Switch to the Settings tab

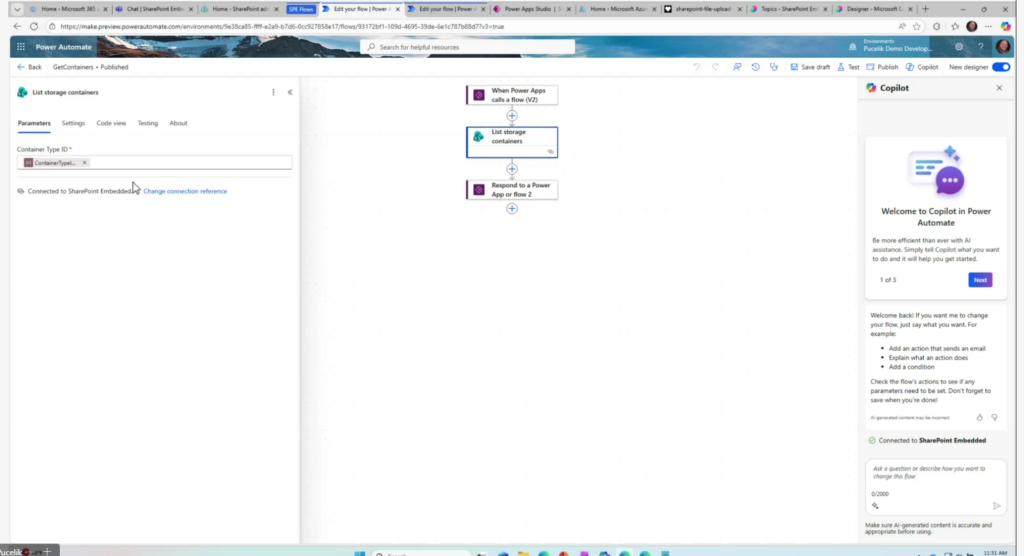(73, 123)
